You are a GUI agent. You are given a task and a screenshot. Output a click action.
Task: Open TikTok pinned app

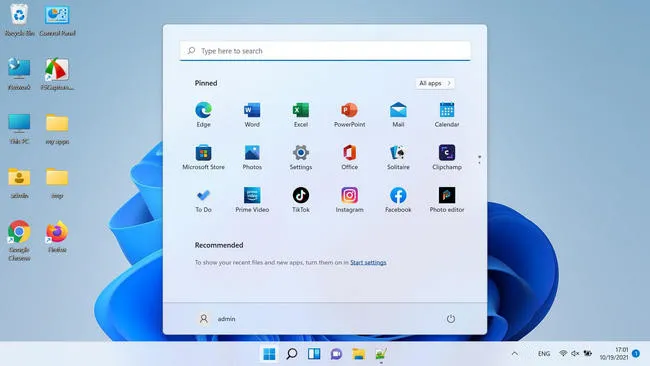[x=301, y=200]
